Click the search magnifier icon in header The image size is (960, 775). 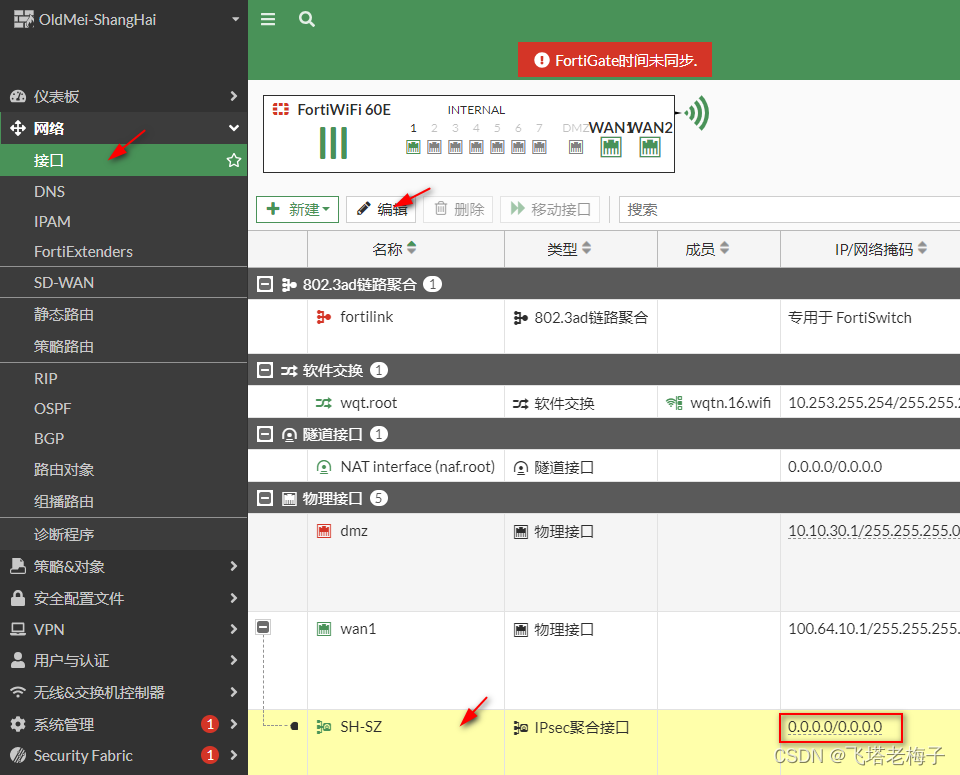307,20
